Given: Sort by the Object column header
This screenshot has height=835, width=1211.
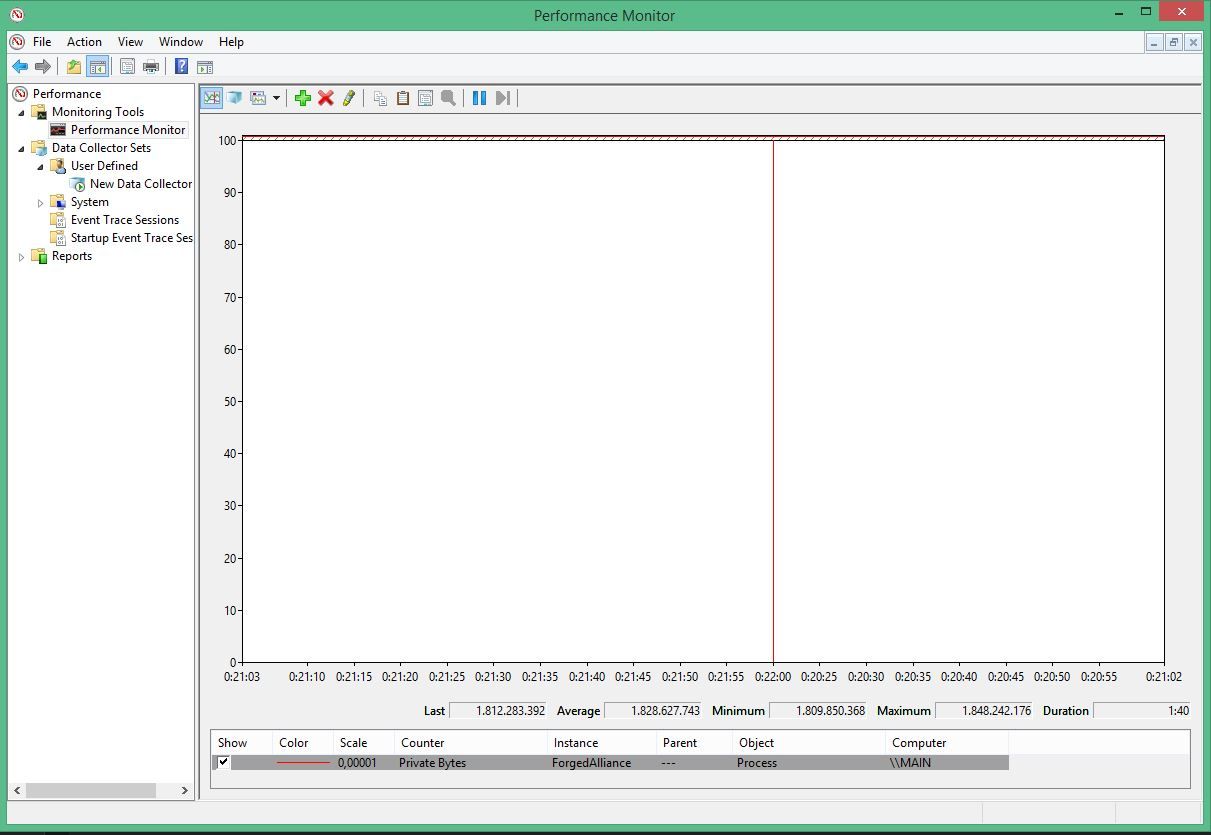Looking at the screenshot, I should click(x=756, y=743).
